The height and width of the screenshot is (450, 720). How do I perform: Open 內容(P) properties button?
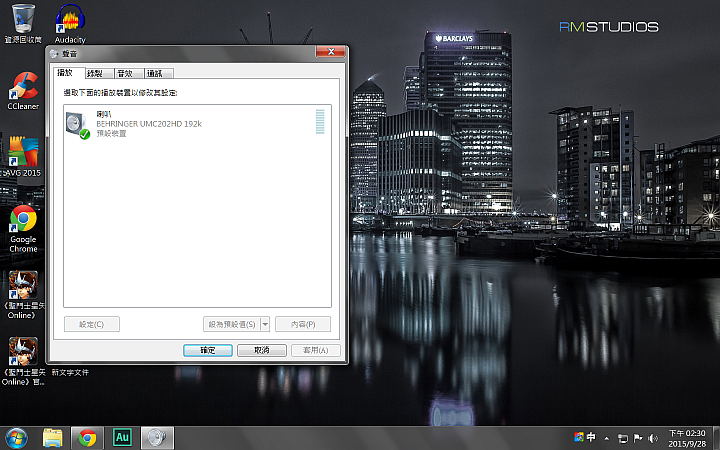303,324
